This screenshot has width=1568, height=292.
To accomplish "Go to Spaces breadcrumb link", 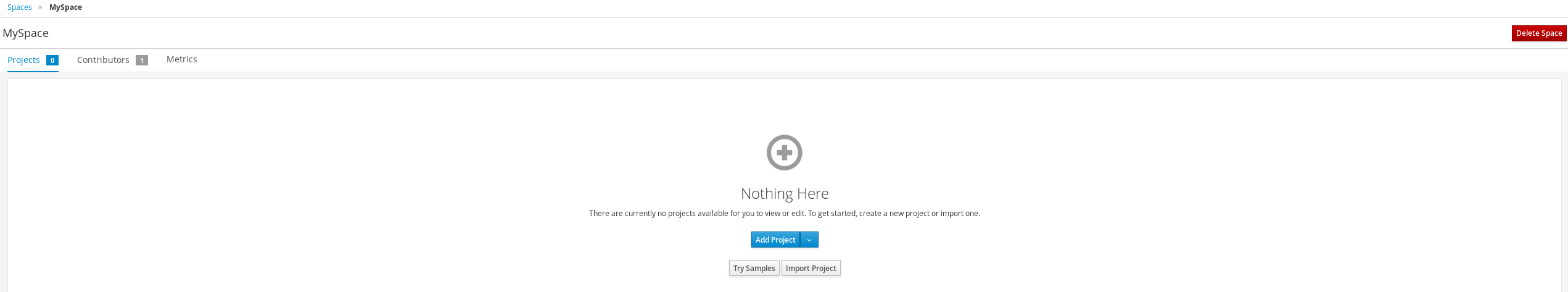I will [x=20, y=7].
